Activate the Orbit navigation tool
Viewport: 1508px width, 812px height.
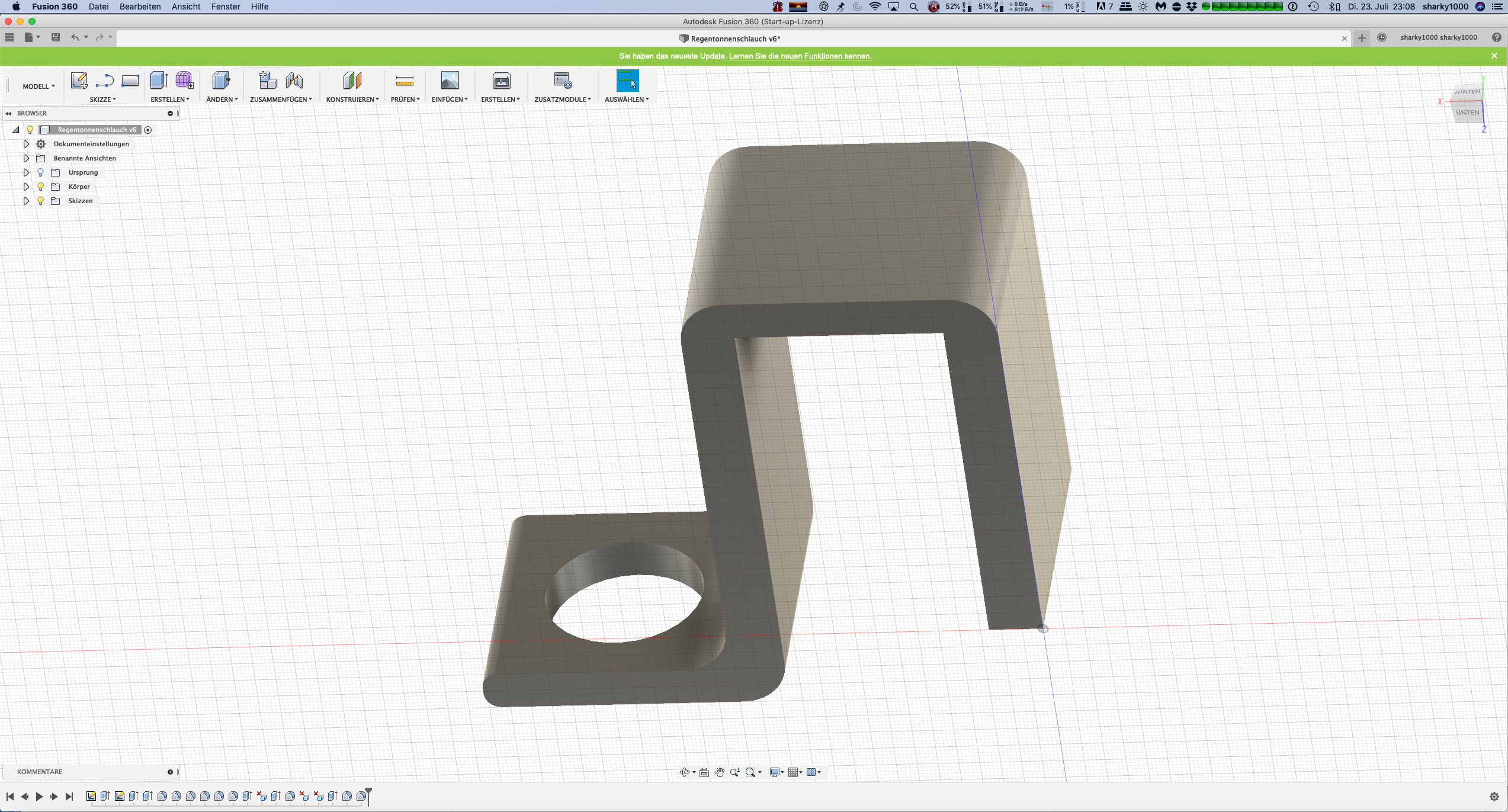pos(684,772)
